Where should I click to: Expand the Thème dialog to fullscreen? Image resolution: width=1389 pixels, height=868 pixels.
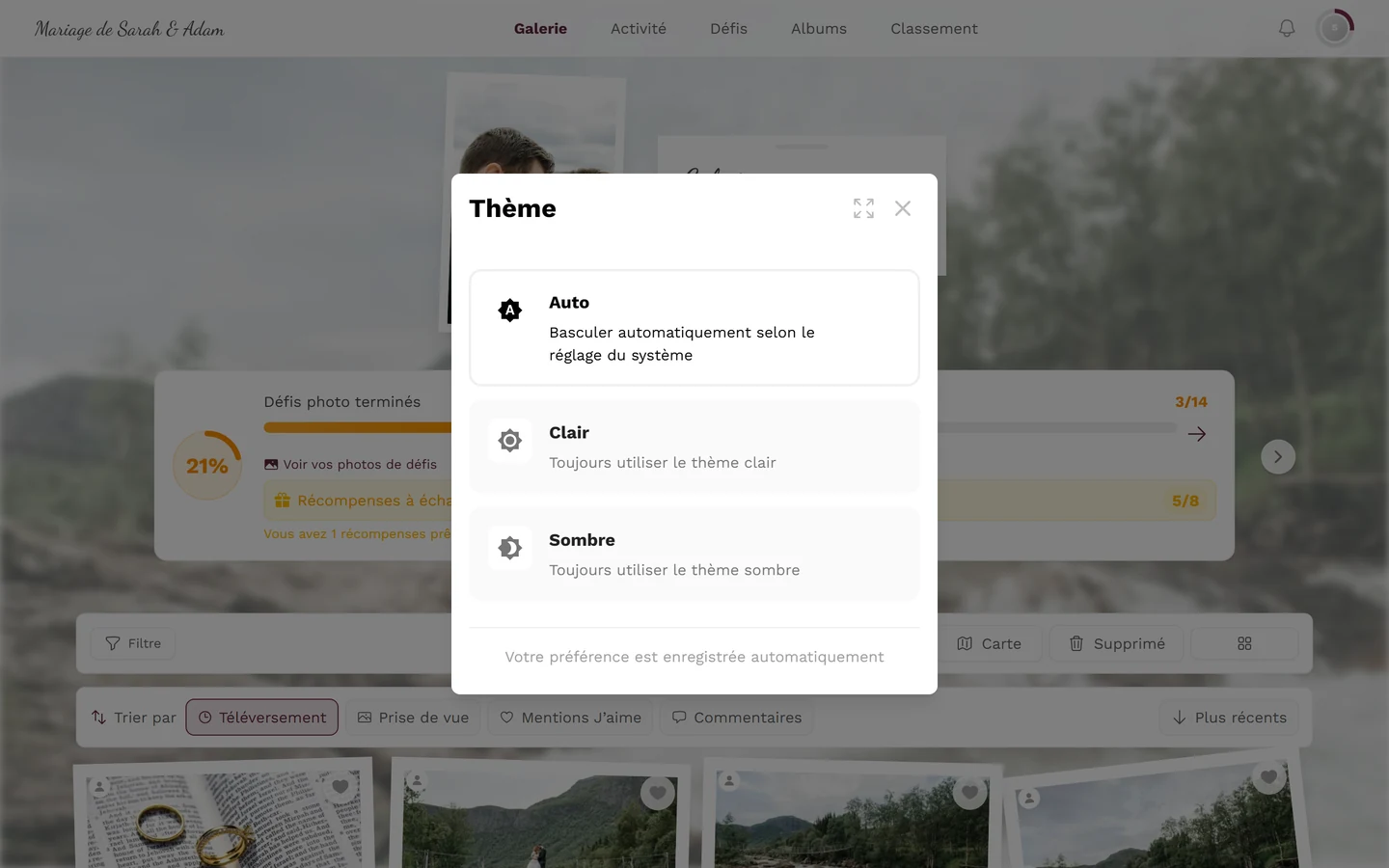tap(863, 208)
